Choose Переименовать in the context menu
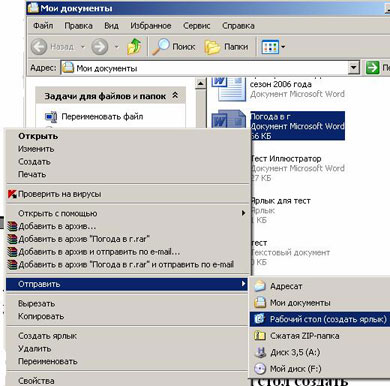 click(128, 361)
